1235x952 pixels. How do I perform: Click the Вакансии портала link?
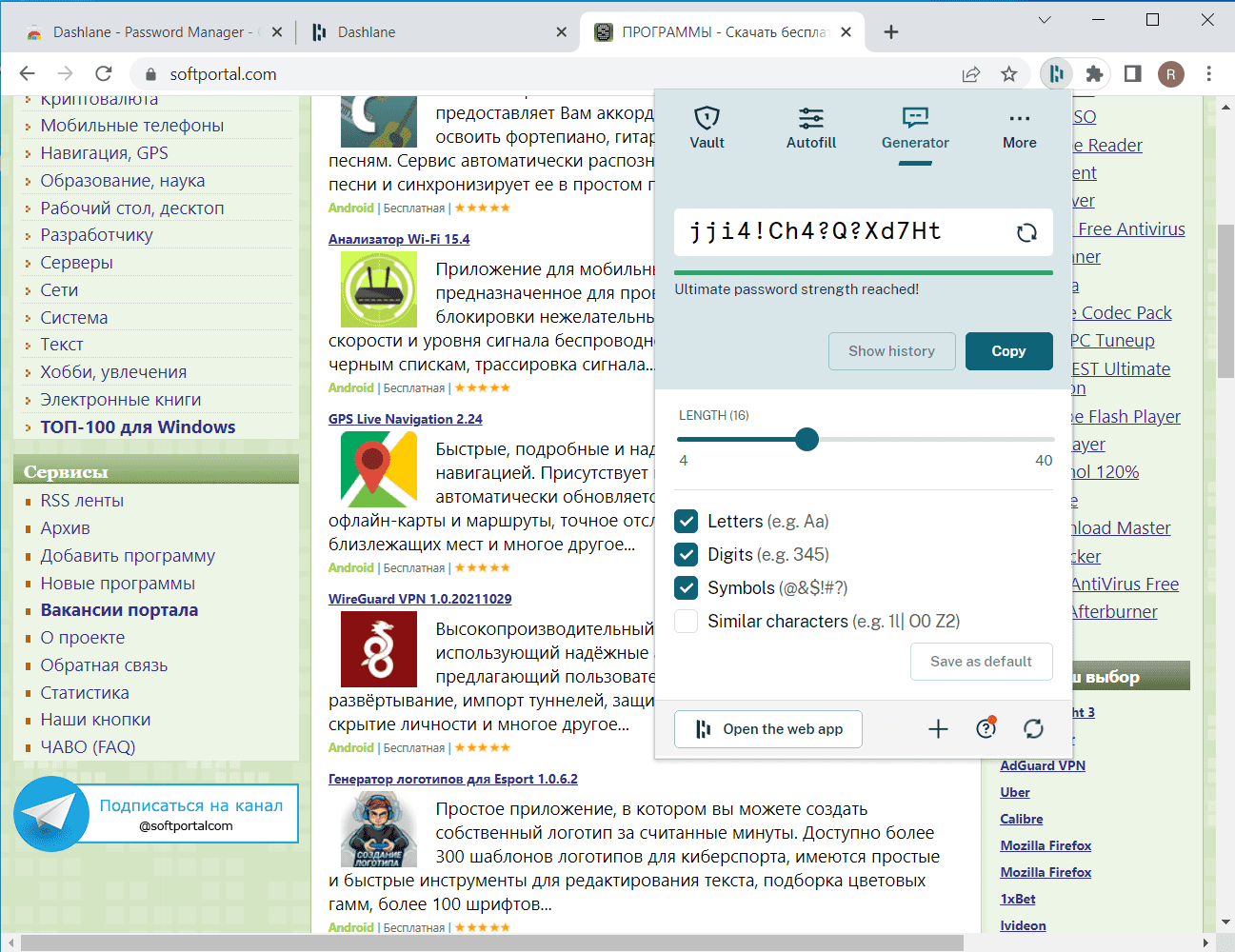click(x=119, y=610)
